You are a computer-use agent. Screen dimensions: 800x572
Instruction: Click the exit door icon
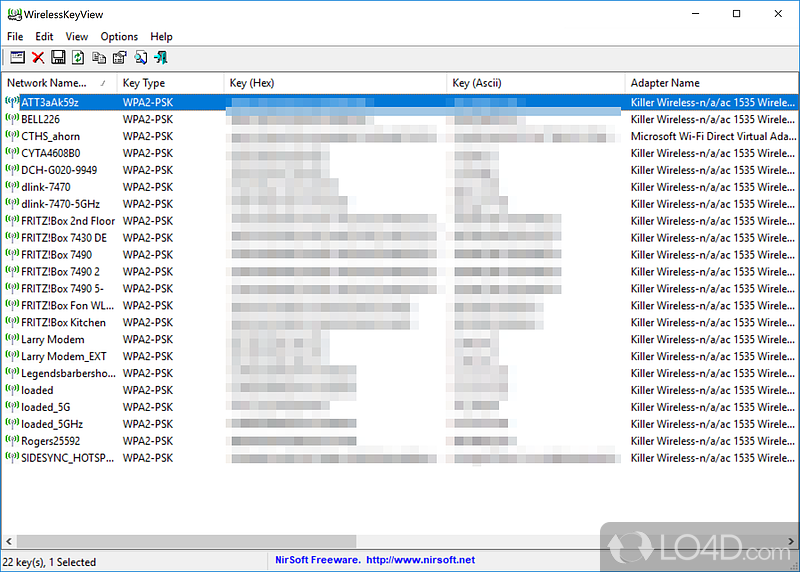coord(161,58)
